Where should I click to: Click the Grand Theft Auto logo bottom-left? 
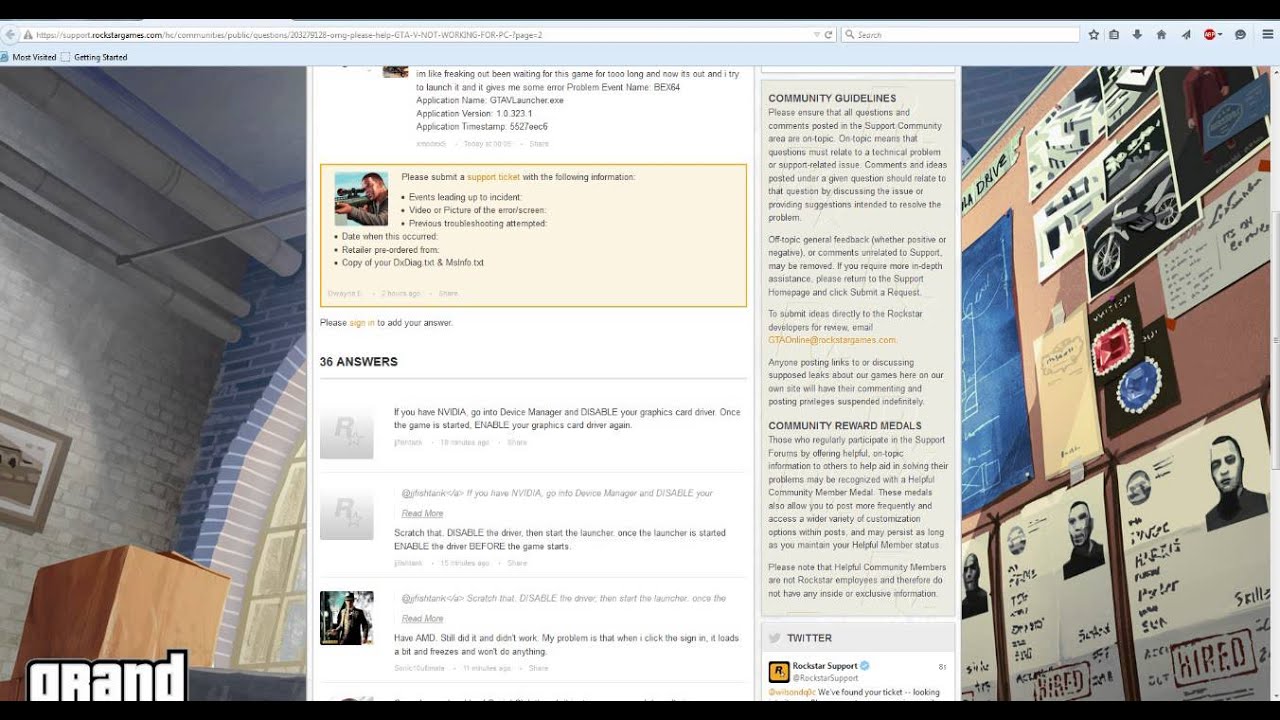click(106, 677)
